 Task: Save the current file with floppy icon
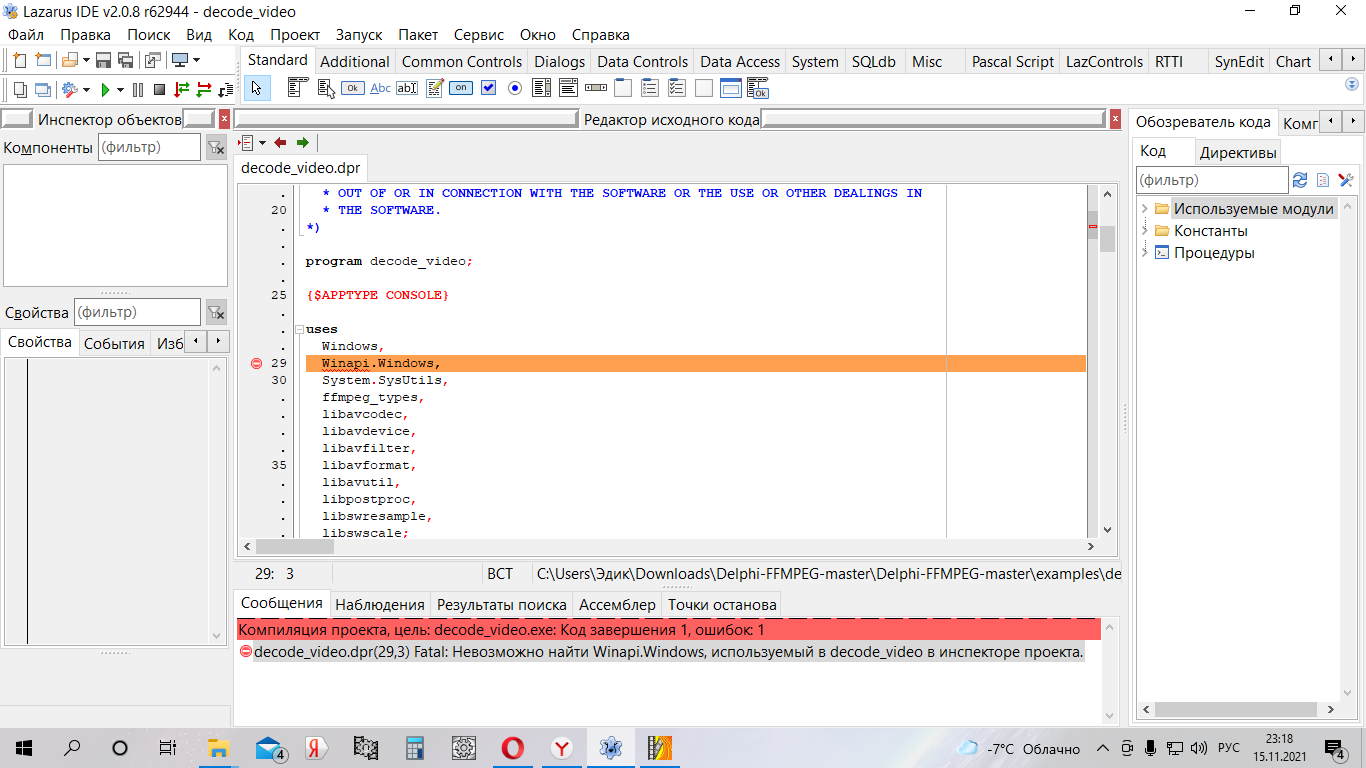pyautogui.click(x=103, y=60)
